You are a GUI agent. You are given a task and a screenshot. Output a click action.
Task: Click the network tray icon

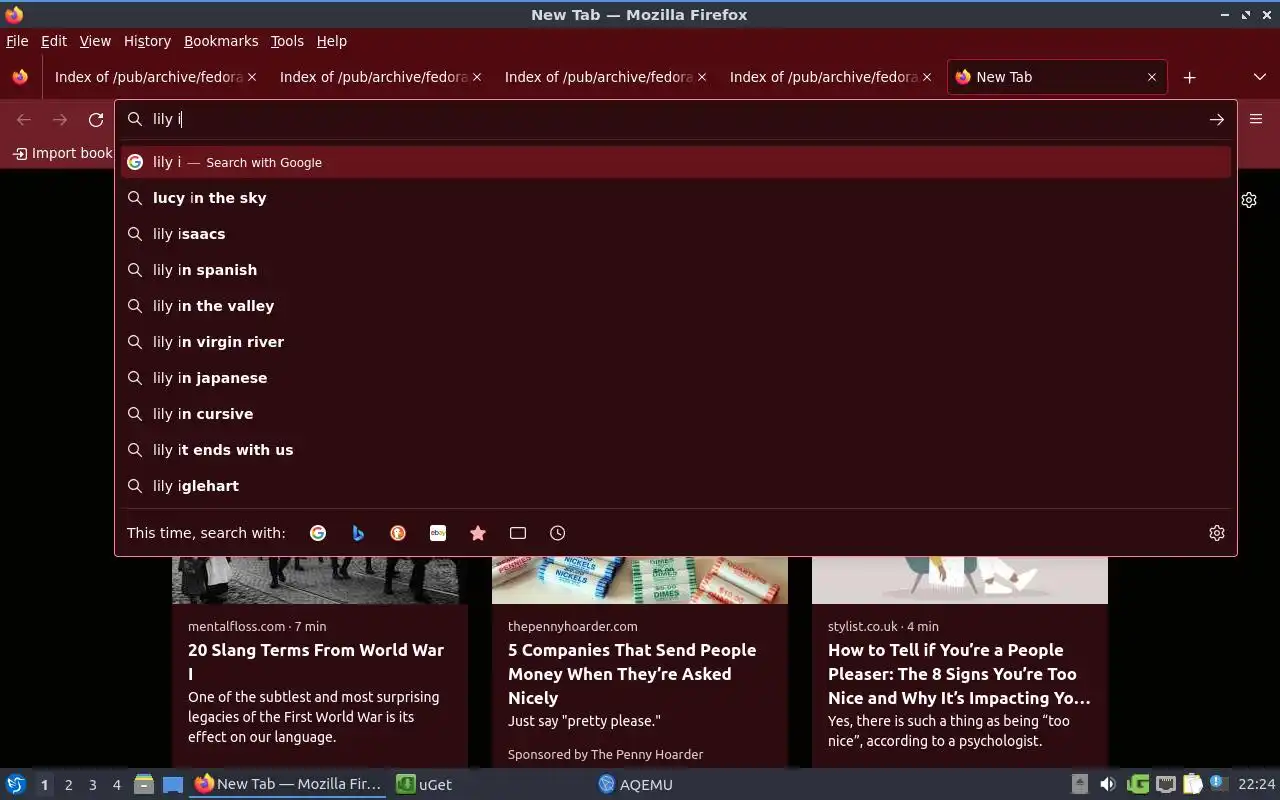(x=1165, y=784)
